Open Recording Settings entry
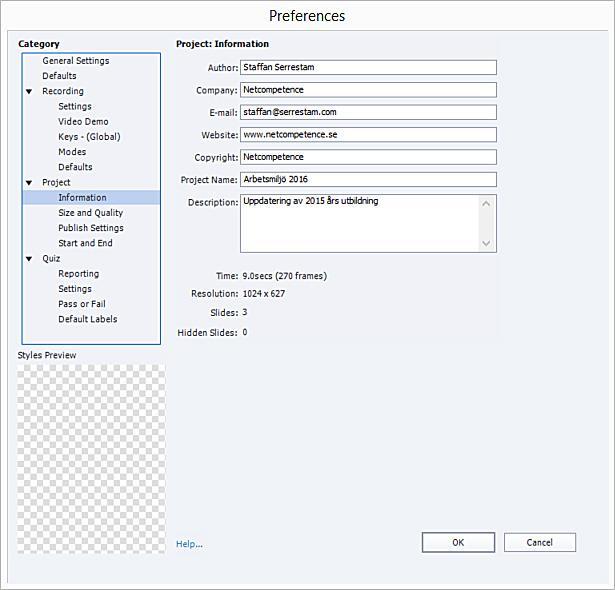Viewport: 615px width, 590px height. click(x=75, y=106)
